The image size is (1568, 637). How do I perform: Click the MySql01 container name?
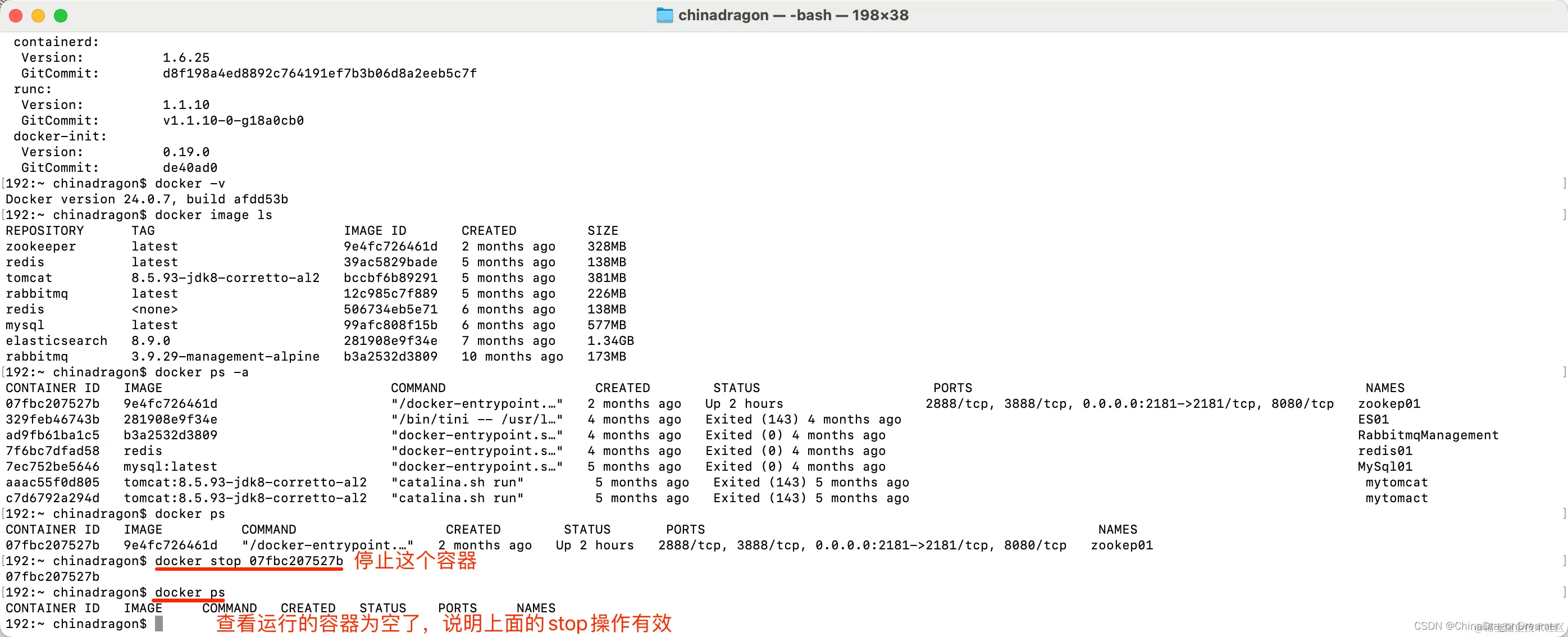(x=1385, y=467)
